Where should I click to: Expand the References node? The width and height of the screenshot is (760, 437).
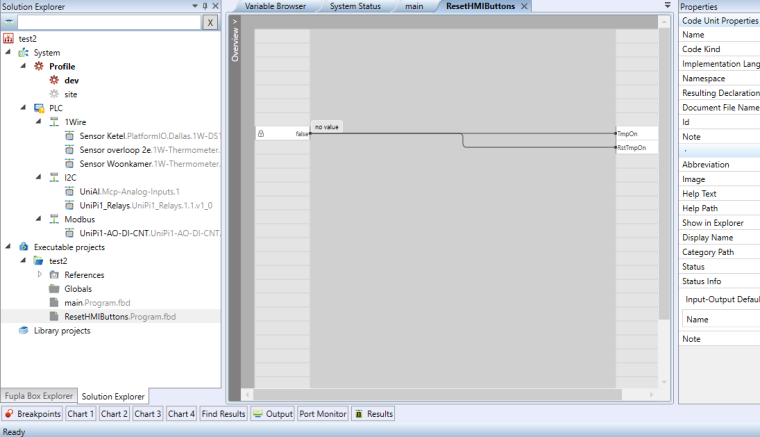coord(39,274)
